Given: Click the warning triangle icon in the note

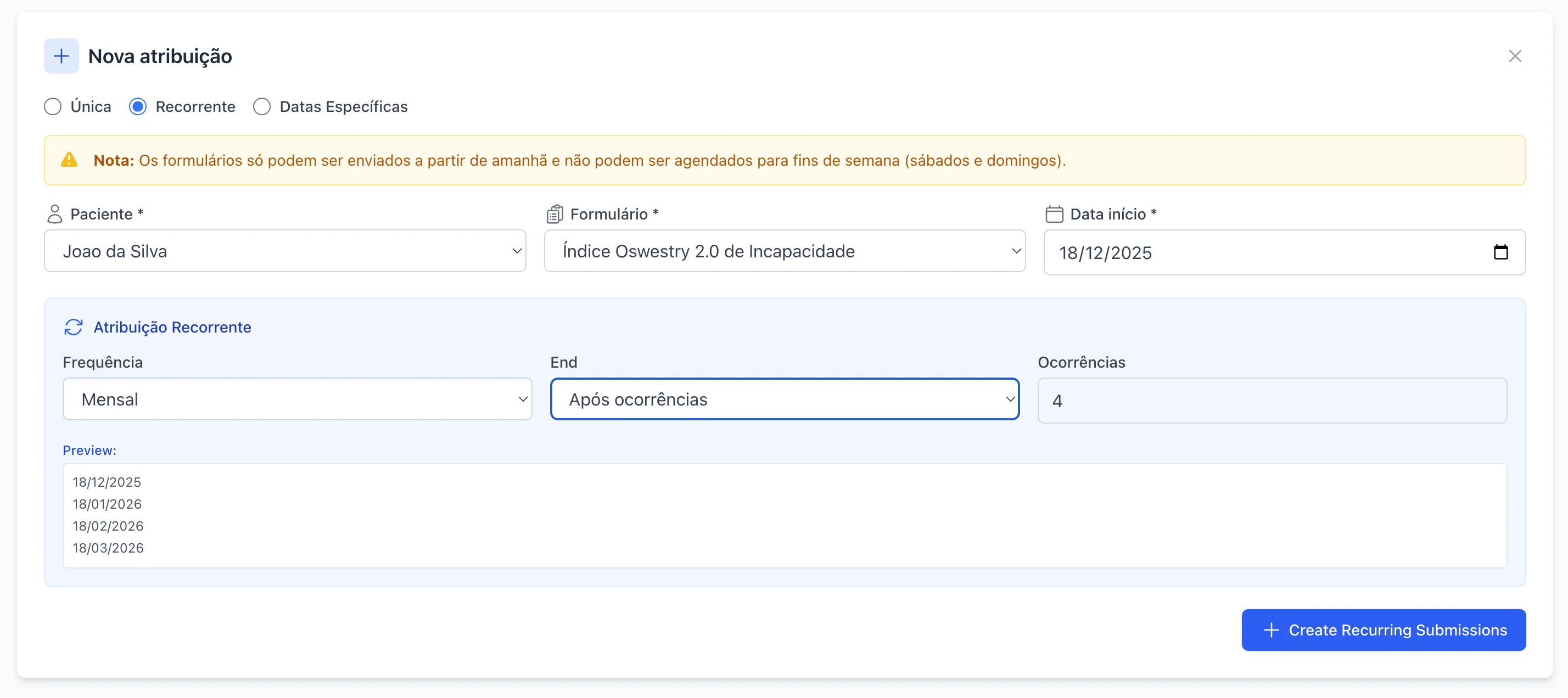Looking at the screenshot, I should pos(69,160).
